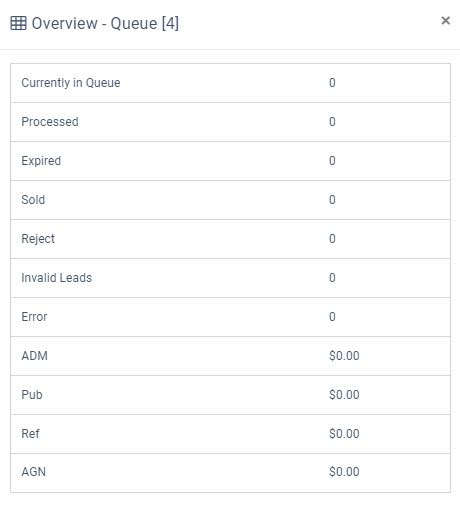
Task: Select the Pub row label
Action: tap(32, 395)
